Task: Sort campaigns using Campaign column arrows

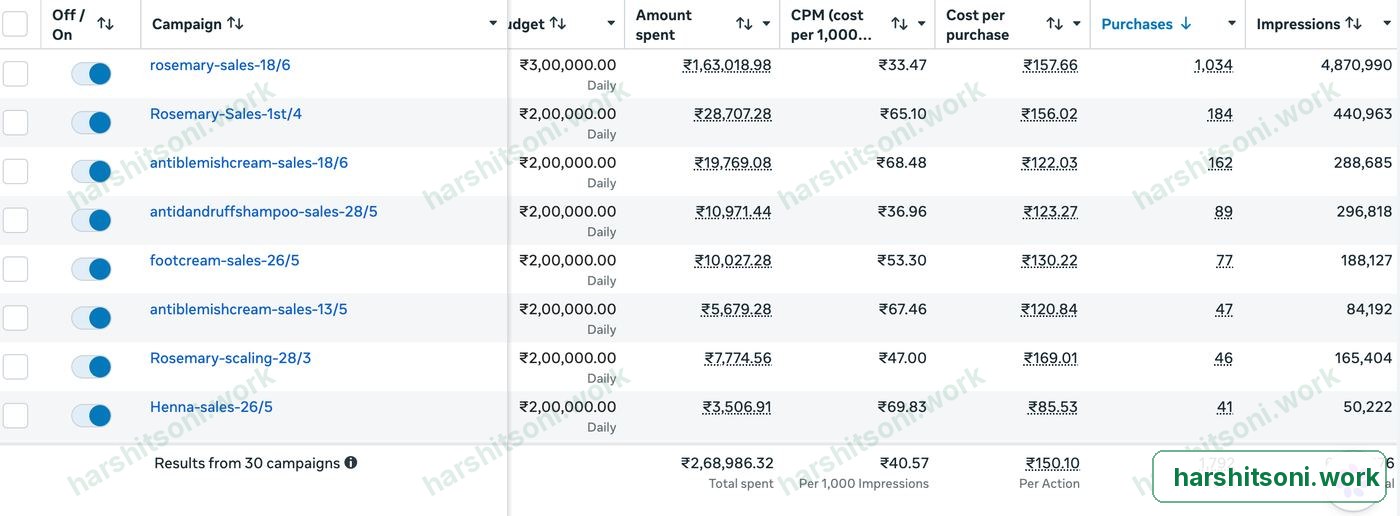Action: (235, 23)
